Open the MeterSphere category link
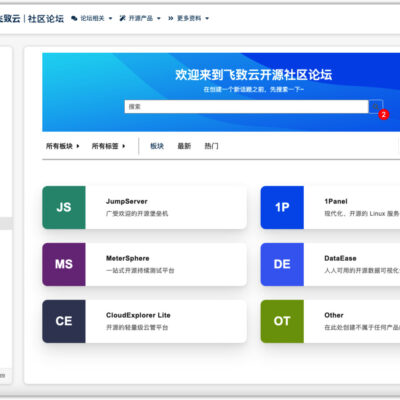The width and height of the screenshot is (400, 400). pos(128,258)
